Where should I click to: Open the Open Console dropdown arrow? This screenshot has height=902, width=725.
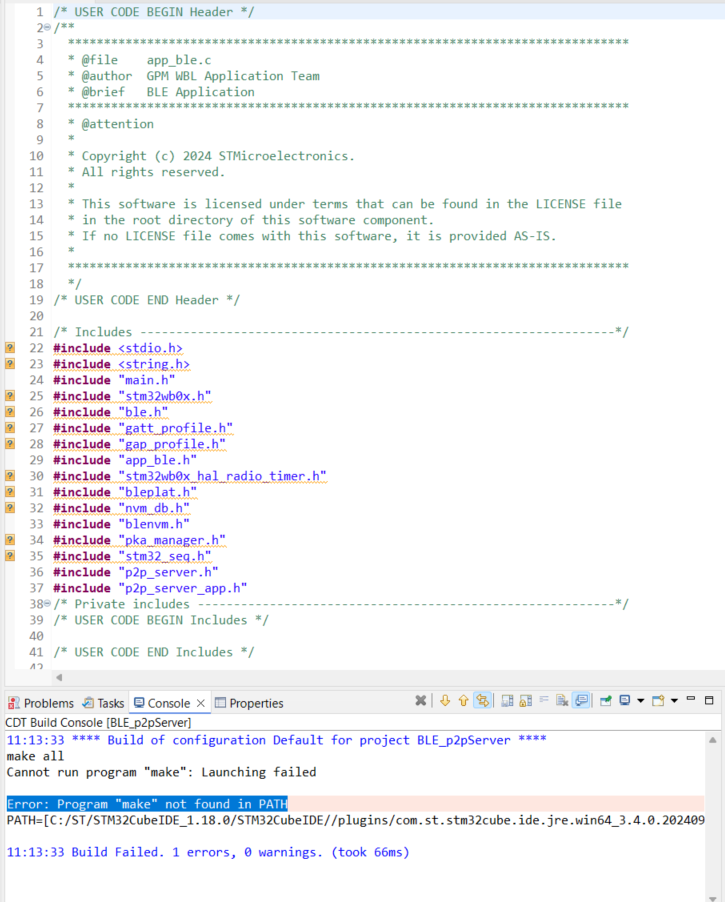point(674,701)
